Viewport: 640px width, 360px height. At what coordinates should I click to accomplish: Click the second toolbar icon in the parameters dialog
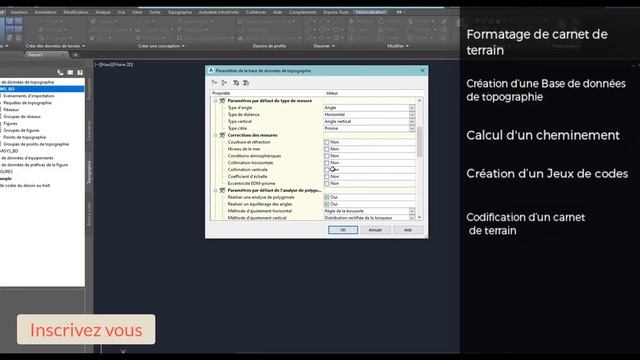pyautogui.click(x=224, y=83)
